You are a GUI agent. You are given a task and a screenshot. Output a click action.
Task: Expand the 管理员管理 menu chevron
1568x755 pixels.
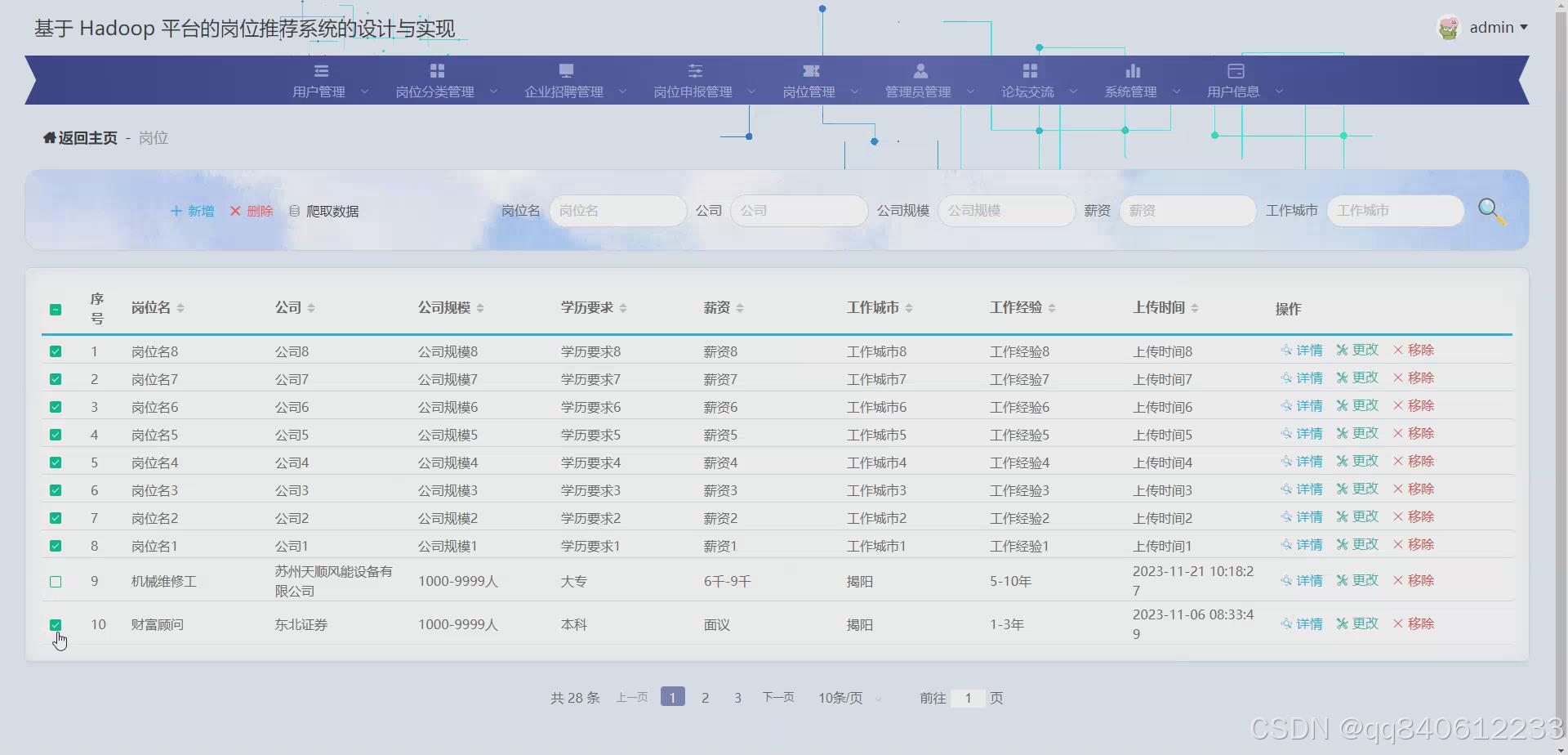[x=970, y=92]
